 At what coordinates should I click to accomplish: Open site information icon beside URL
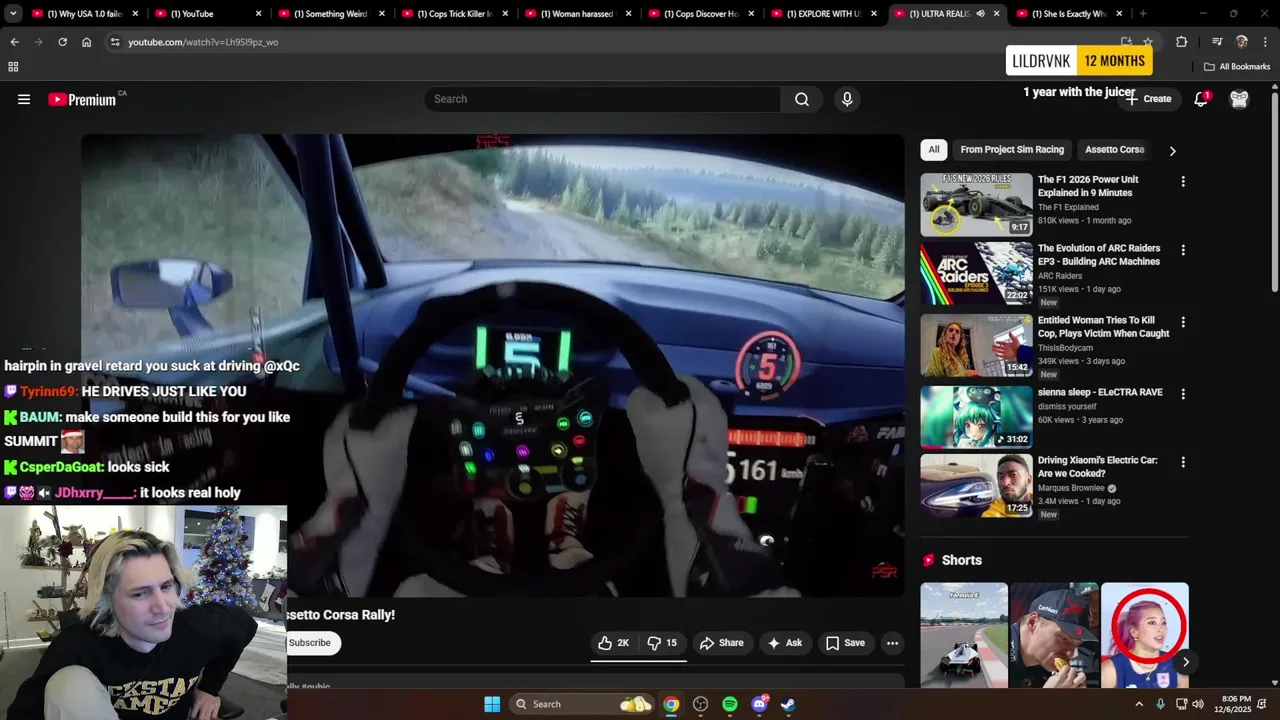tap(115, 42)
